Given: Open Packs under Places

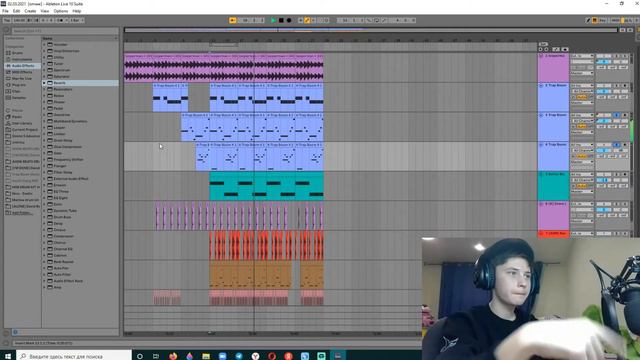Looking at the screenshot, I should (x=17, y=117).
